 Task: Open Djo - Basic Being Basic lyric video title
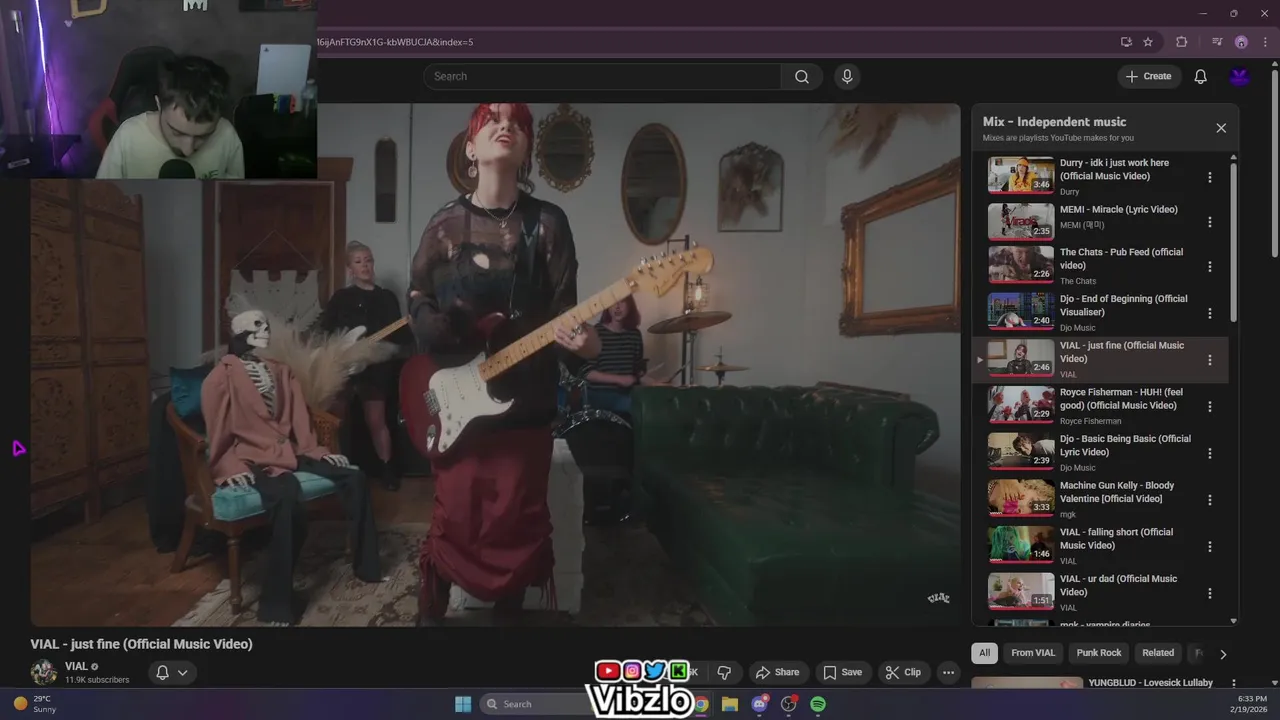(x=1125, y=445)
